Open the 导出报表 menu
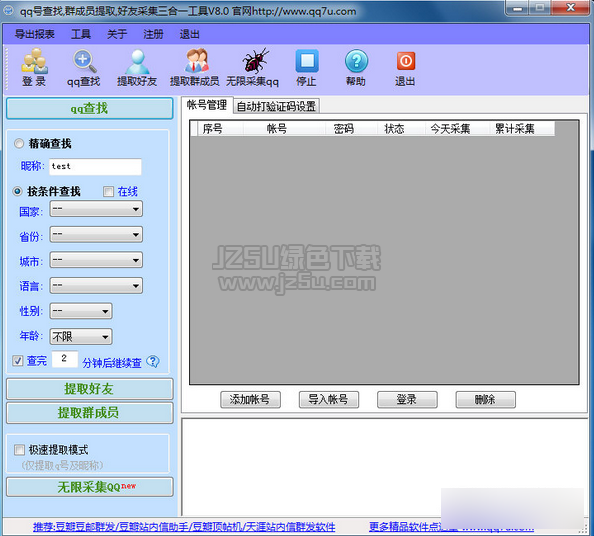Screen dimensions: 594x536 click(x=34, y=34)
